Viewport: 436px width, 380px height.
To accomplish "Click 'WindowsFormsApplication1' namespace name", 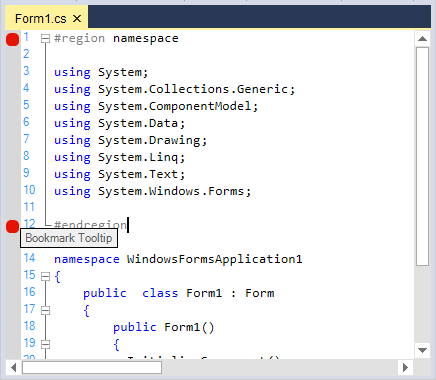I will (214, 259).
